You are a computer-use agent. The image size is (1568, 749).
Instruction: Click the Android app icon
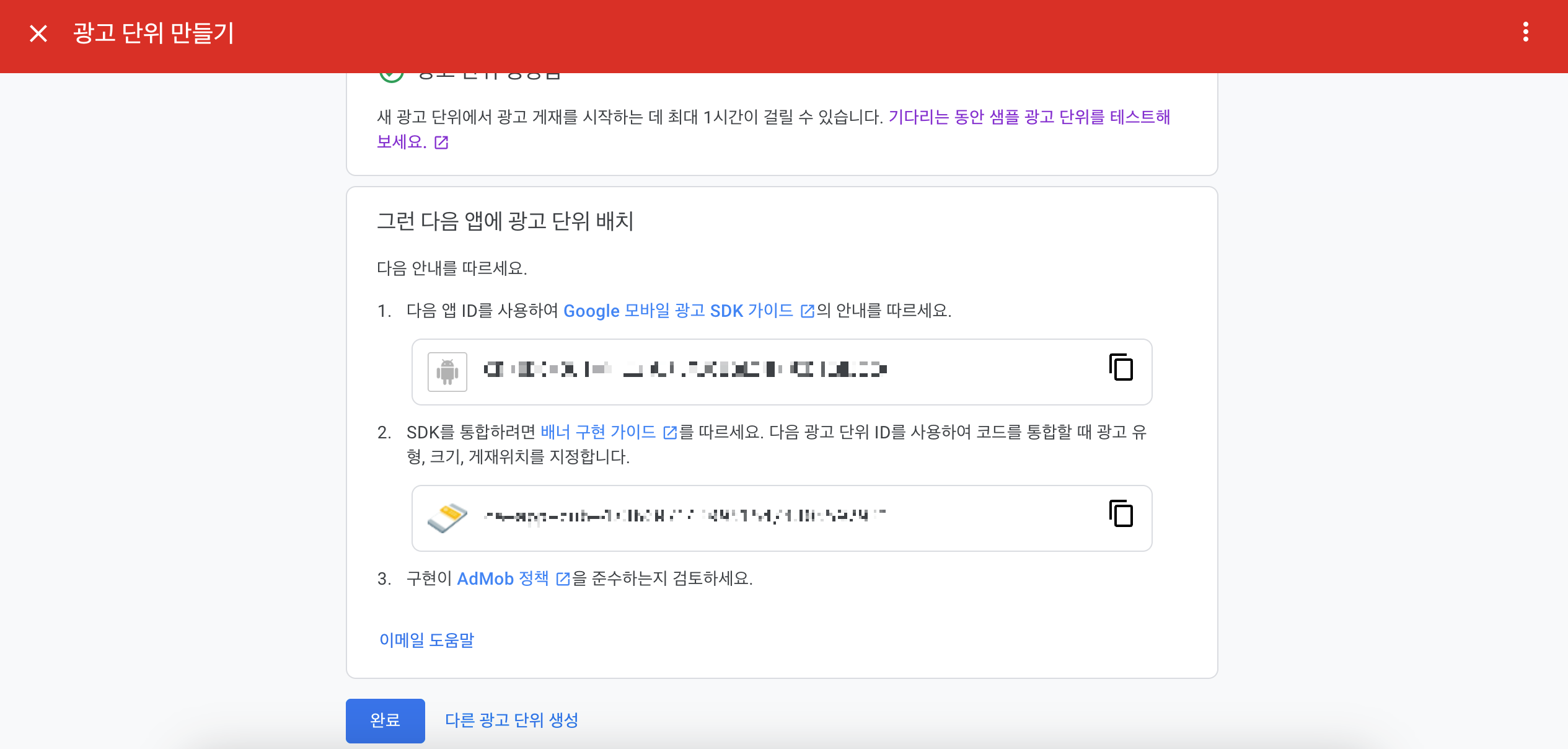click(x=447, y=372)
